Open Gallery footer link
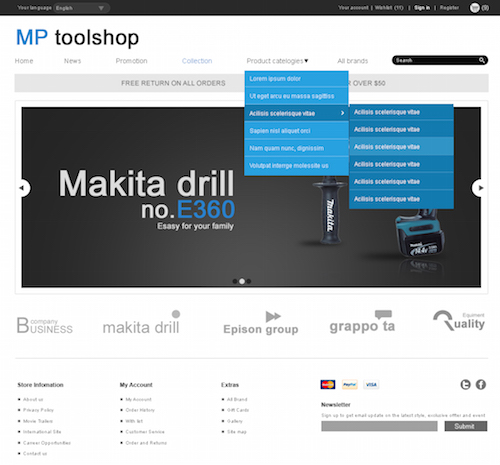Viewport: 500px width, 465px height. point(235,421)
